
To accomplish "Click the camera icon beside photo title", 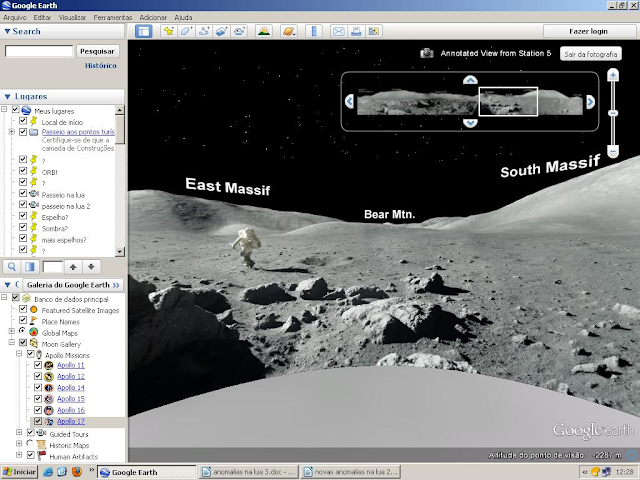I will point(427,53).
